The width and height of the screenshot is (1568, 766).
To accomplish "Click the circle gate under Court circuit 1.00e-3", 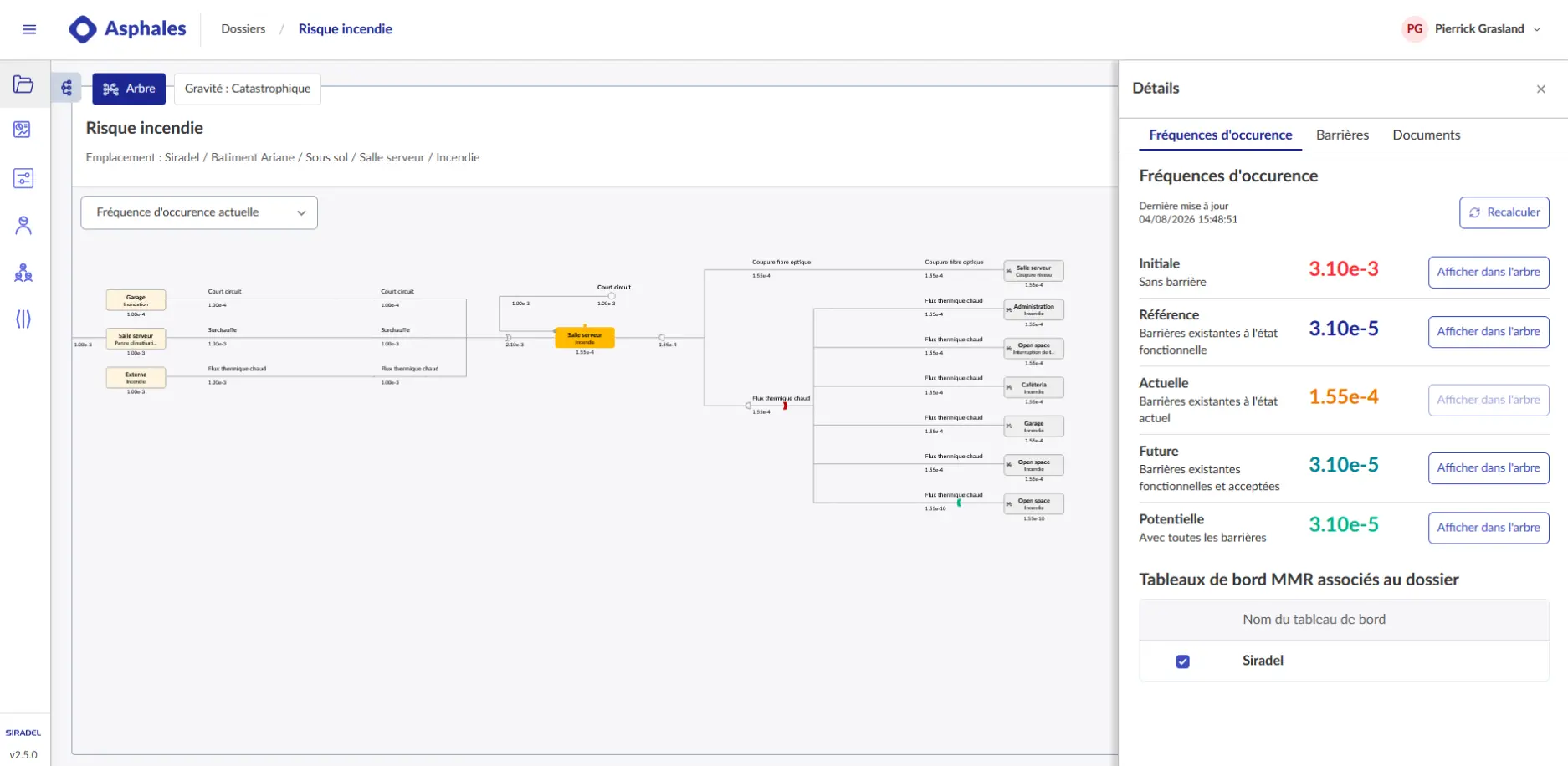I will [x=612, y=296].
